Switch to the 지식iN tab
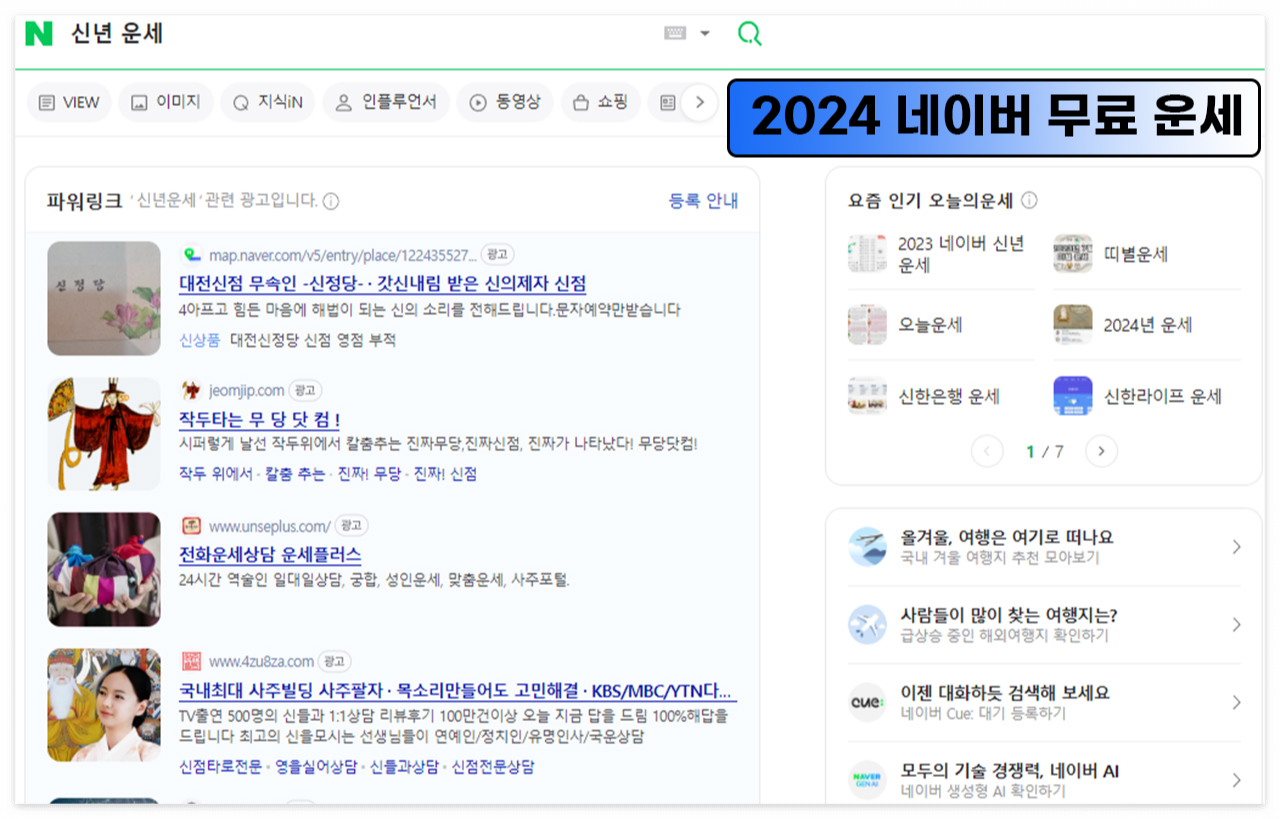 [x=268, y=102]
